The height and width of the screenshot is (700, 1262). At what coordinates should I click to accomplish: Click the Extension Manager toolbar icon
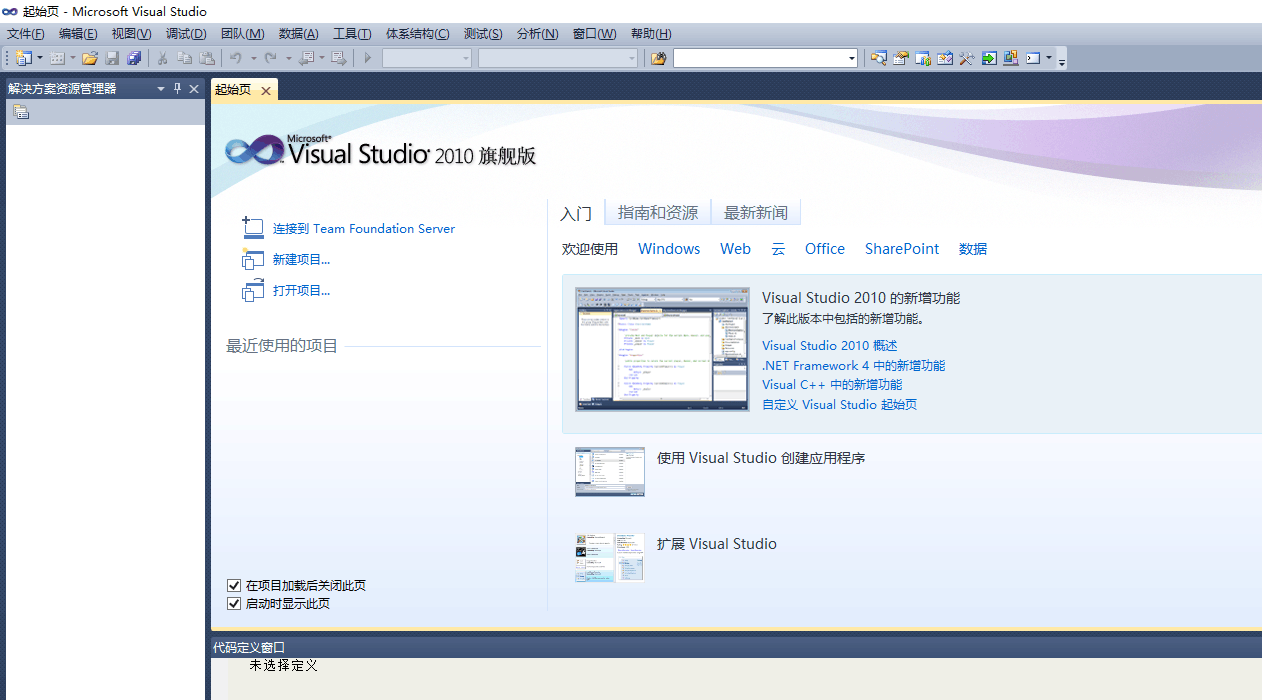tap(1011, 58)
